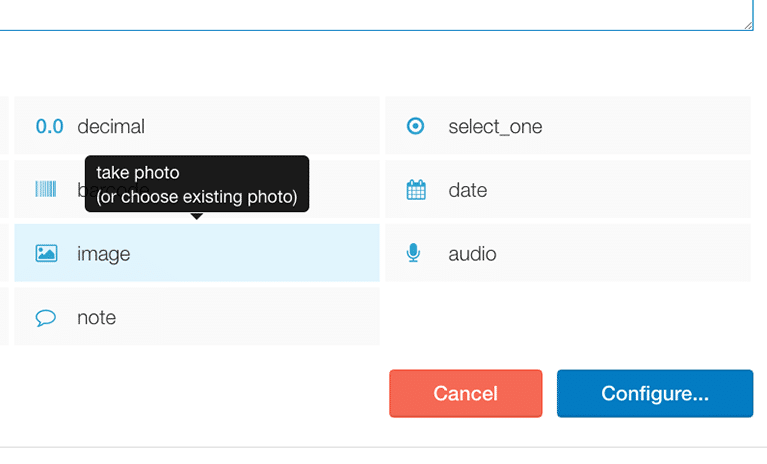Image resolution: width=767 pixels, height=464 pixels.
Task: Click the blue 0.0 decimal icon
Action: pyautogui.click(x=49, y=127)
